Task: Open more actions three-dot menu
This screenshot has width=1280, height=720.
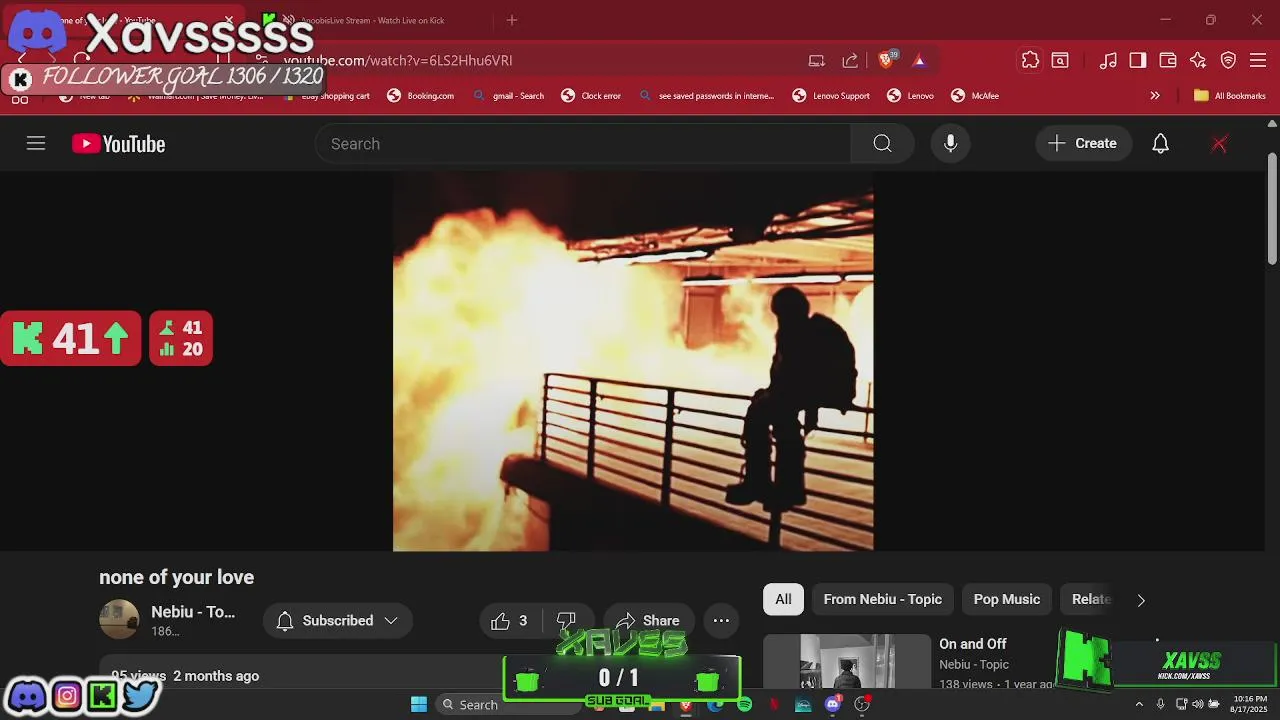Action: click(x=721, y=621)
